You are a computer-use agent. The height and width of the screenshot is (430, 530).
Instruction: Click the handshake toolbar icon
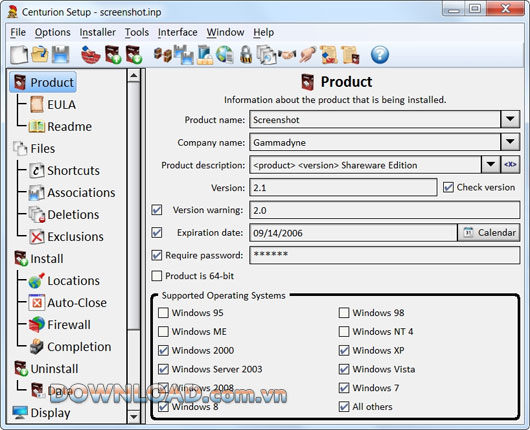point(287,55)
